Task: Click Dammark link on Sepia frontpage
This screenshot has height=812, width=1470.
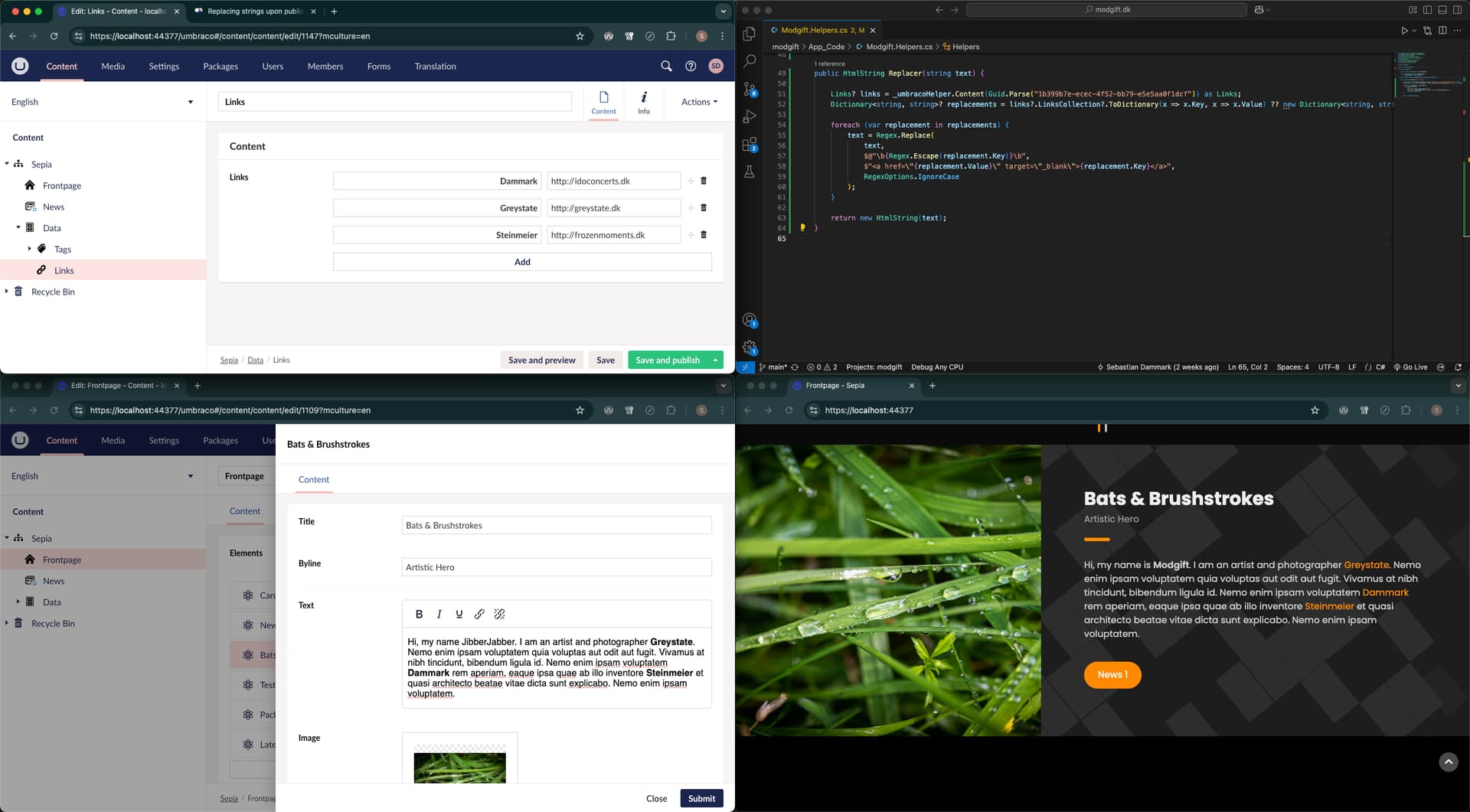Action: coord(1385,592)
